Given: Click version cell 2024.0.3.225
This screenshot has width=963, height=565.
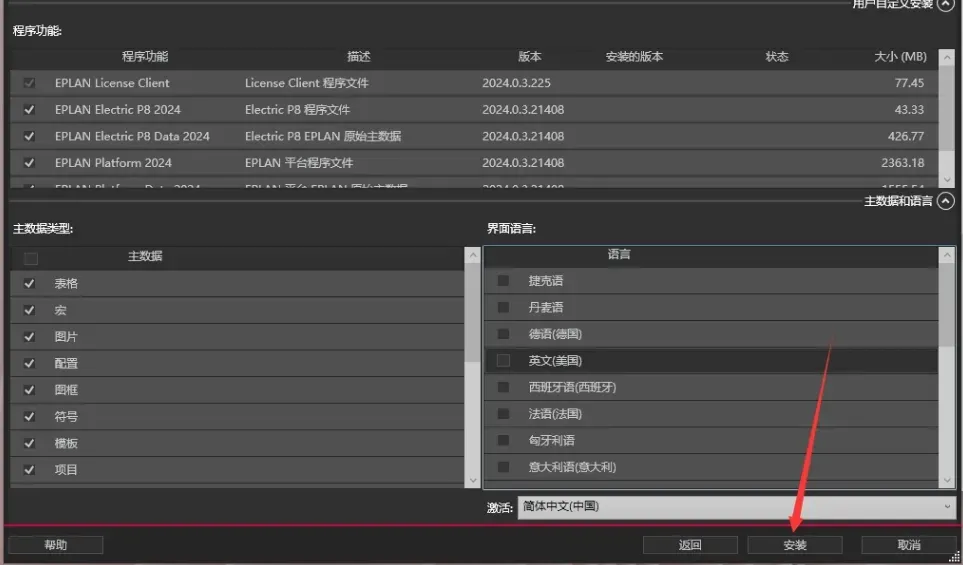Looking at the screenshot, I should [x=517, y=83].
